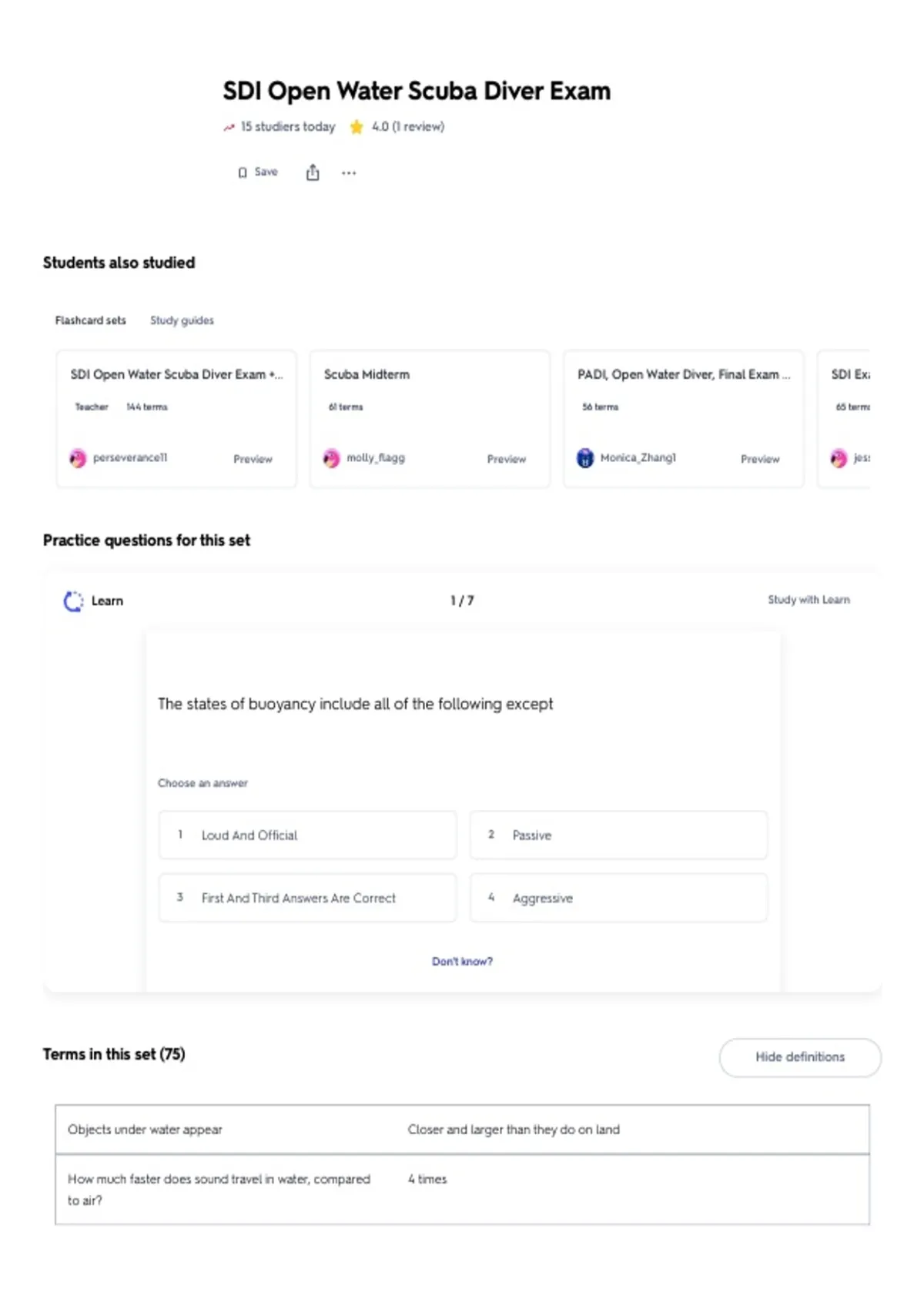Preview the perseverance11 flashcard set
The image size is (924, 1309).
pos(253,459)
